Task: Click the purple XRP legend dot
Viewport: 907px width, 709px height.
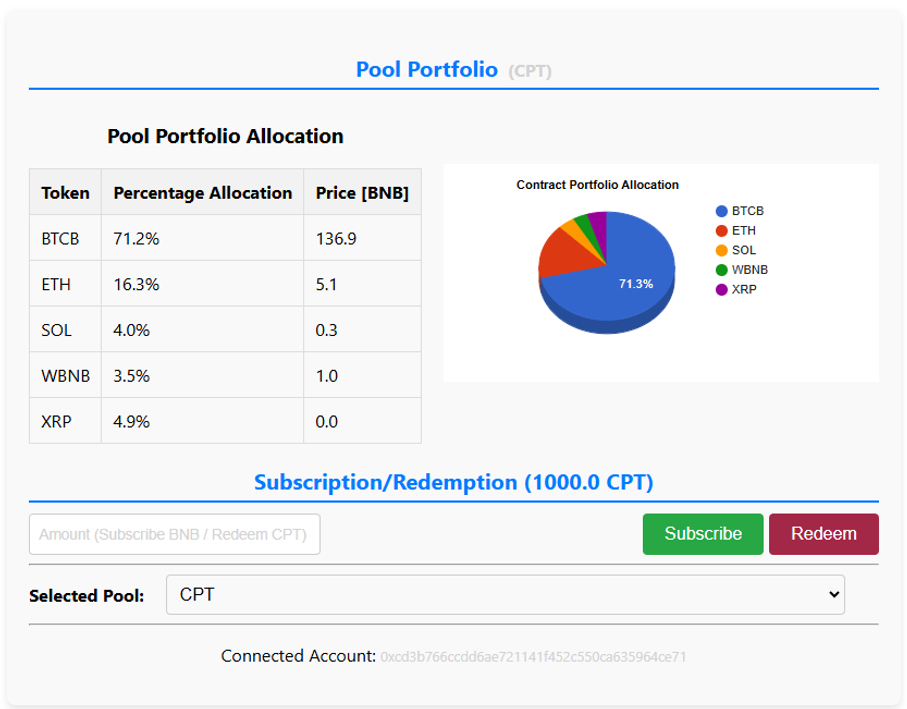Action: coord(721,290)
